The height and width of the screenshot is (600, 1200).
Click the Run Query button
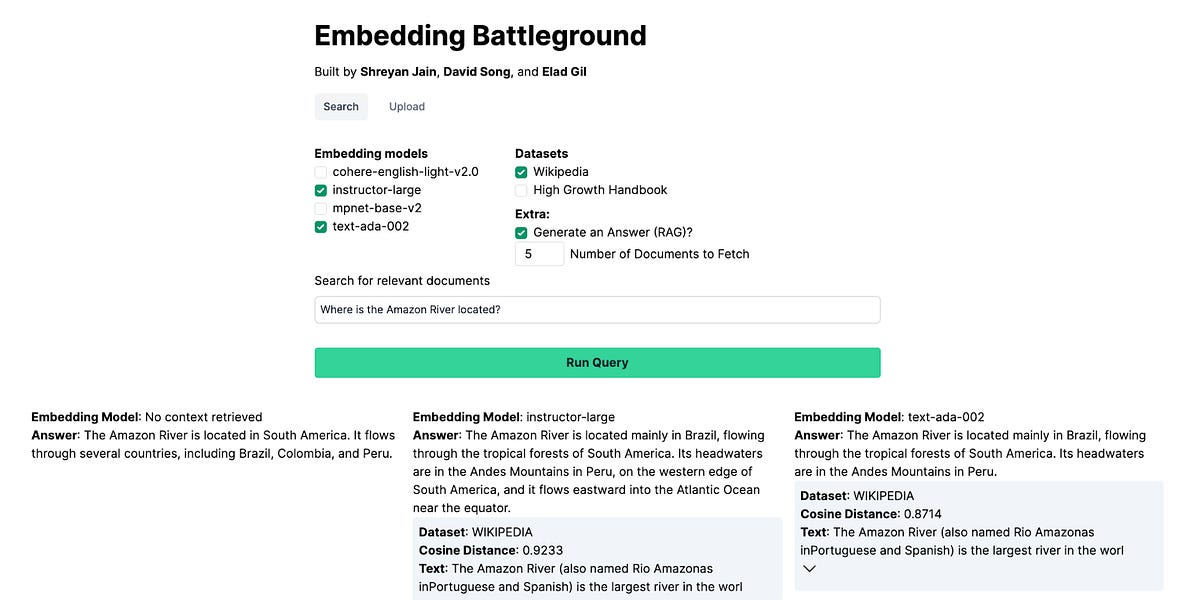(x=597, y=362)
